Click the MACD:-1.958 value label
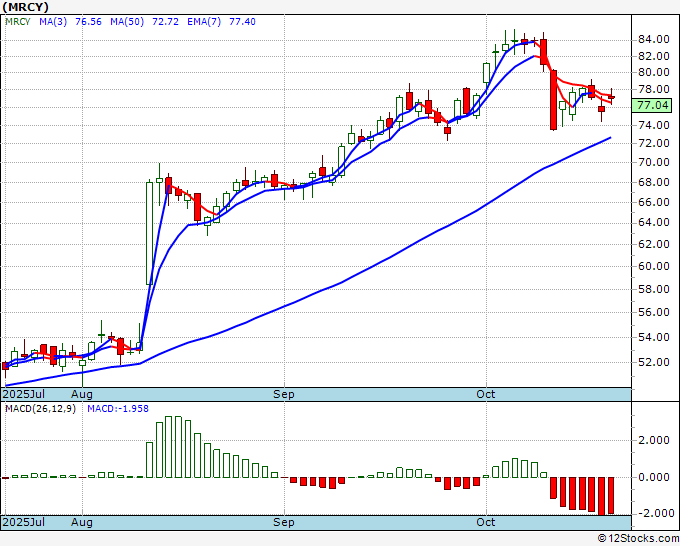Viewport: 680px width, 546px height. (118, 409)
